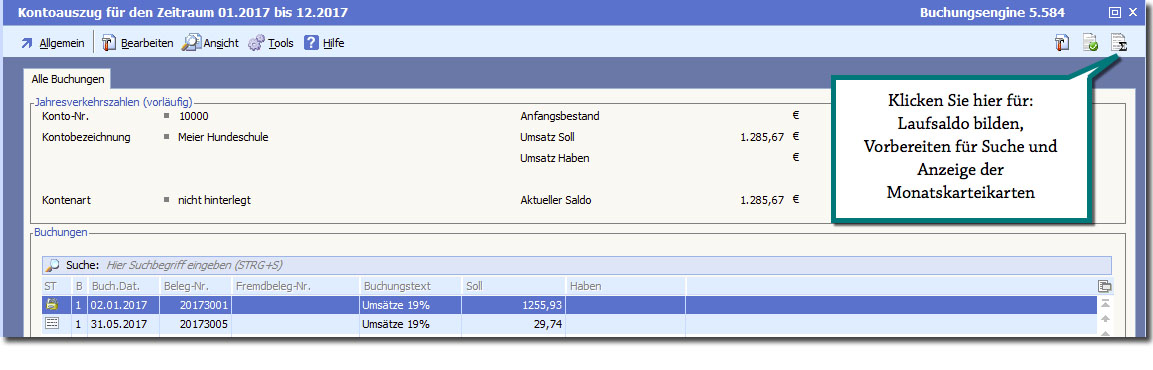Image resolution: width=1153 pixels, height=370 pixels.
Task: Click the window restore icon in title bar
Action: tap(1115, 13)
